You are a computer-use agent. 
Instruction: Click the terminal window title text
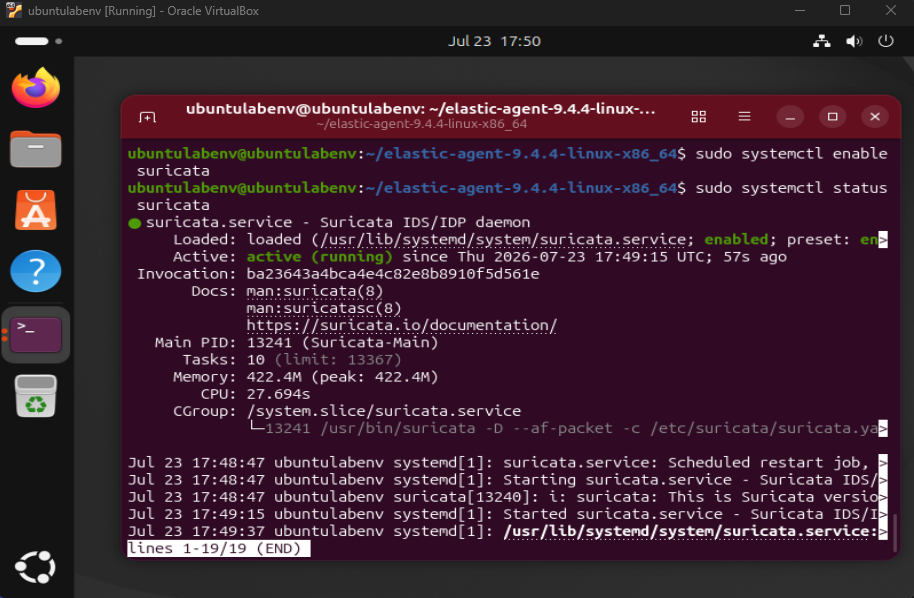[420, 109]
